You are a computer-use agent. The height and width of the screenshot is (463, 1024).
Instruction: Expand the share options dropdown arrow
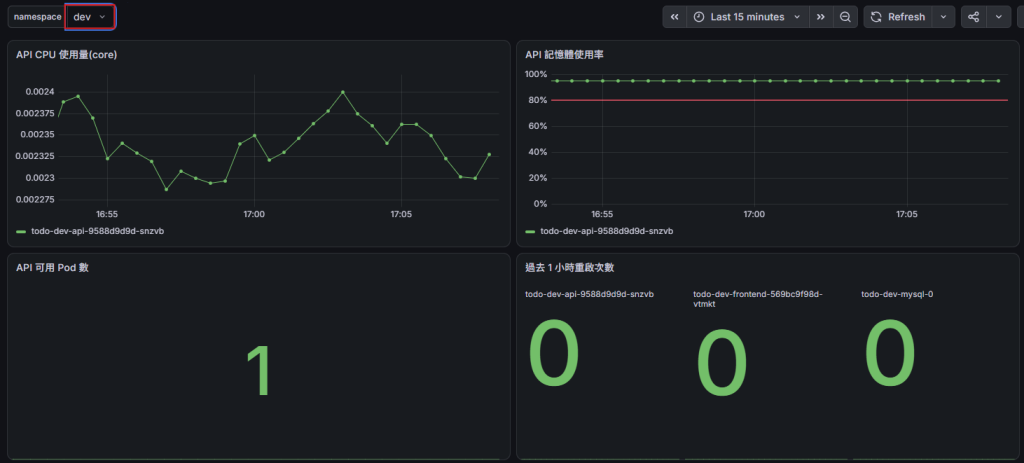point(999,17)
